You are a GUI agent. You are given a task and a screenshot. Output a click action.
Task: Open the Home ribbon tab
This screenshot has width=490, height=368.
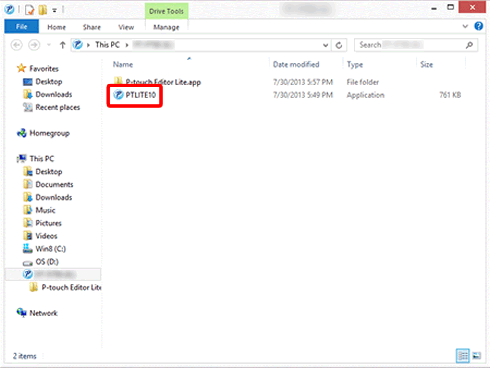click(56, 27)
